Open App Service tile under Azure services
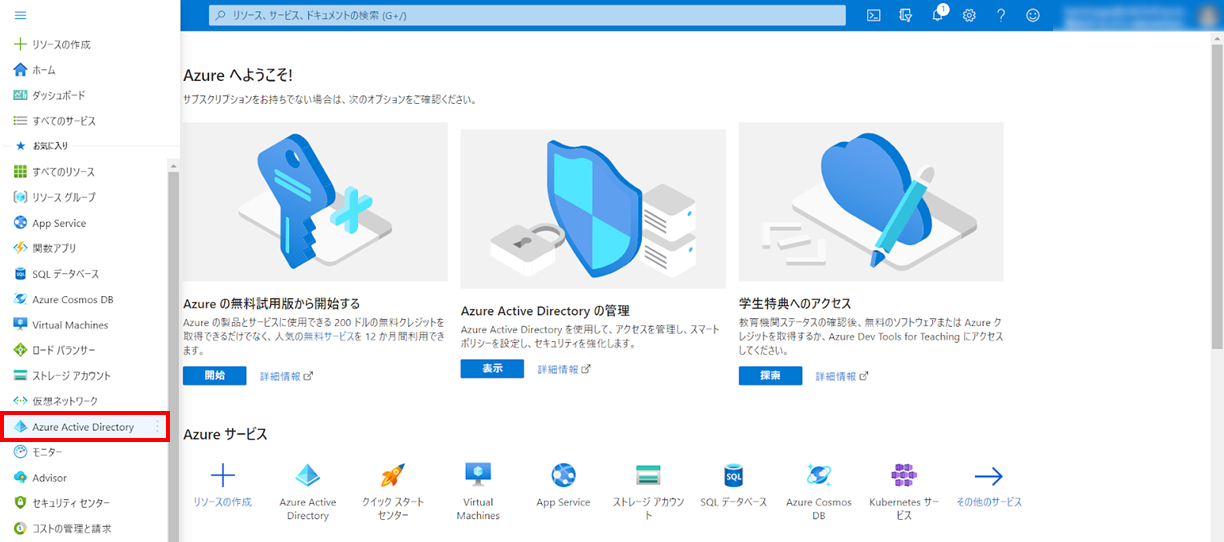Viewport: 1224px width, 542px height. coord(563,485)
